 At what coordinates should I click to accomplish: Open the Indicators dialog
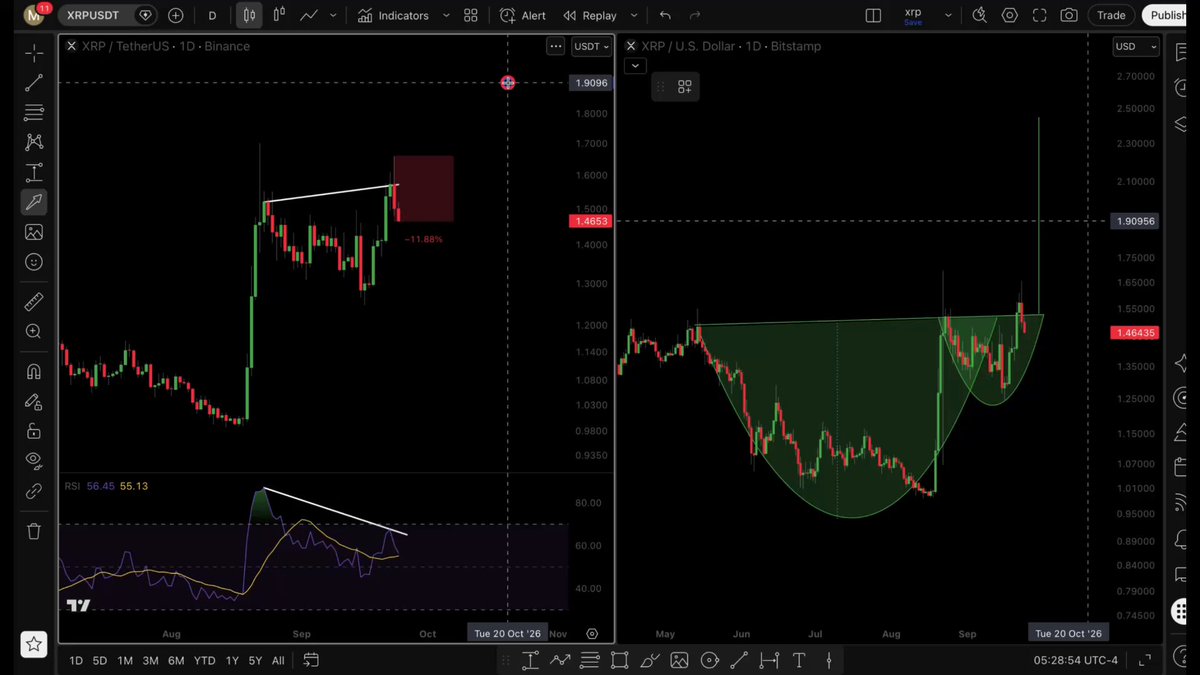(393, 15)
